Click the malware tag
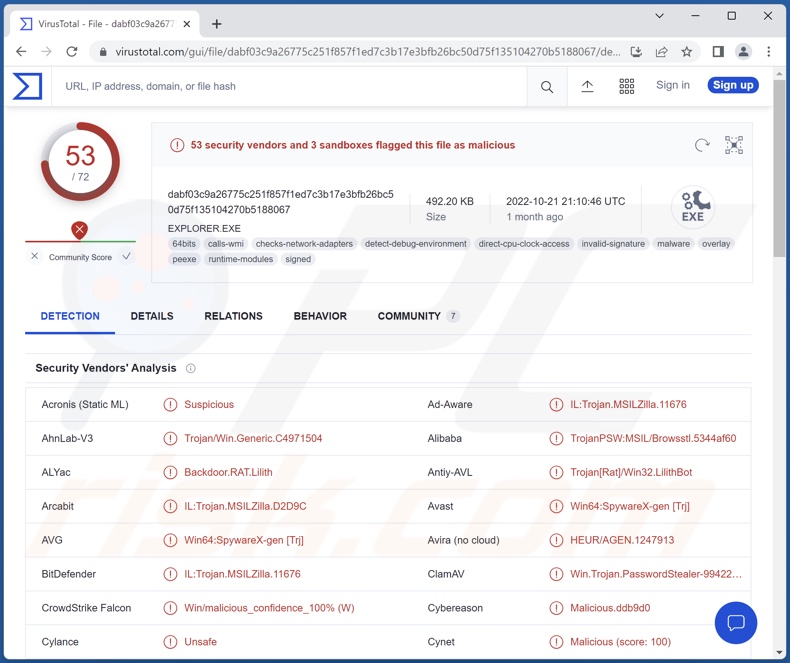 click(x=673, y=244)
